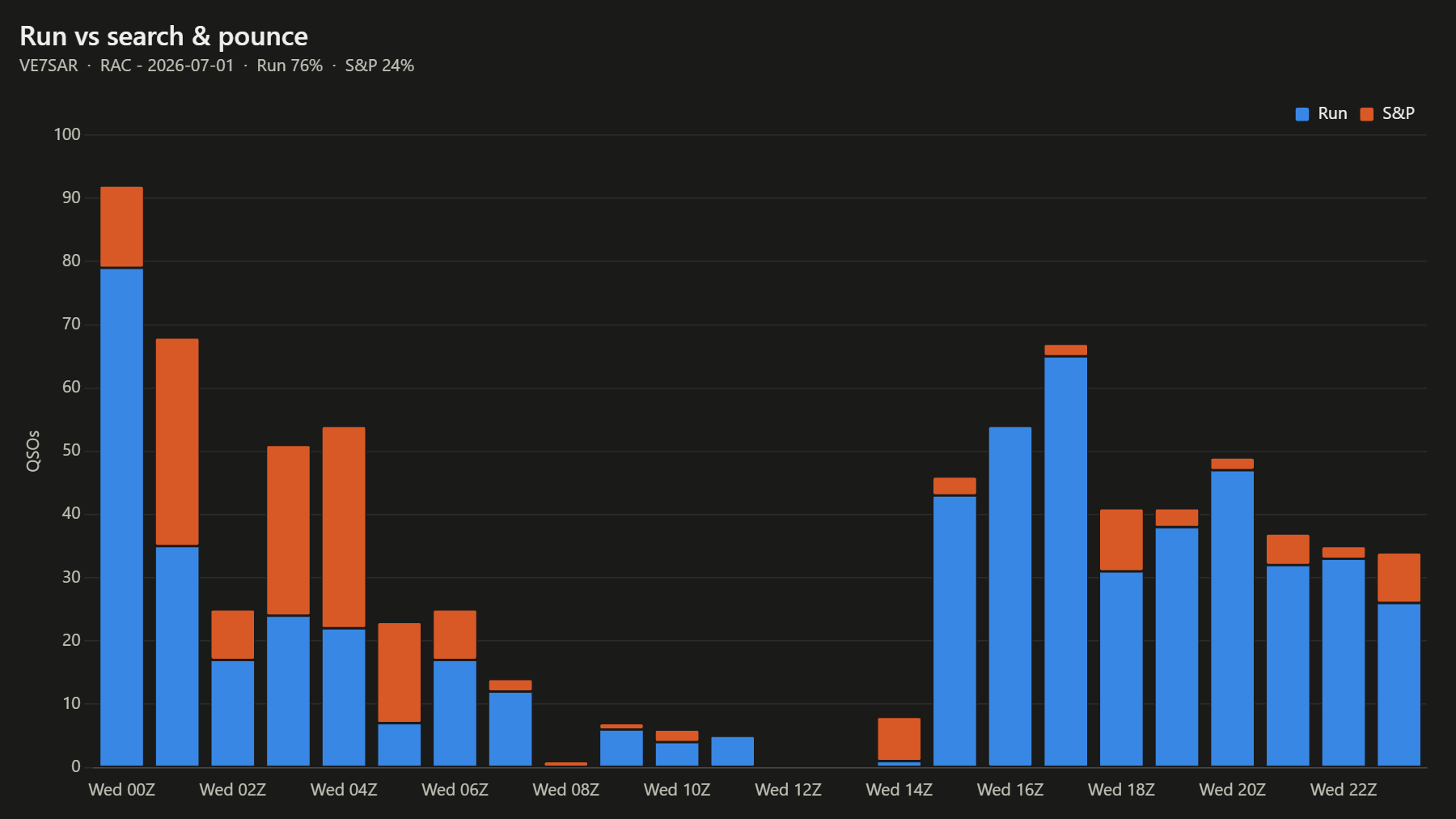The width and height of the screenshot is (1456, 819).
Task: Click the 'Wed 18Z' x-axis label
Action: coord(1121,790)
